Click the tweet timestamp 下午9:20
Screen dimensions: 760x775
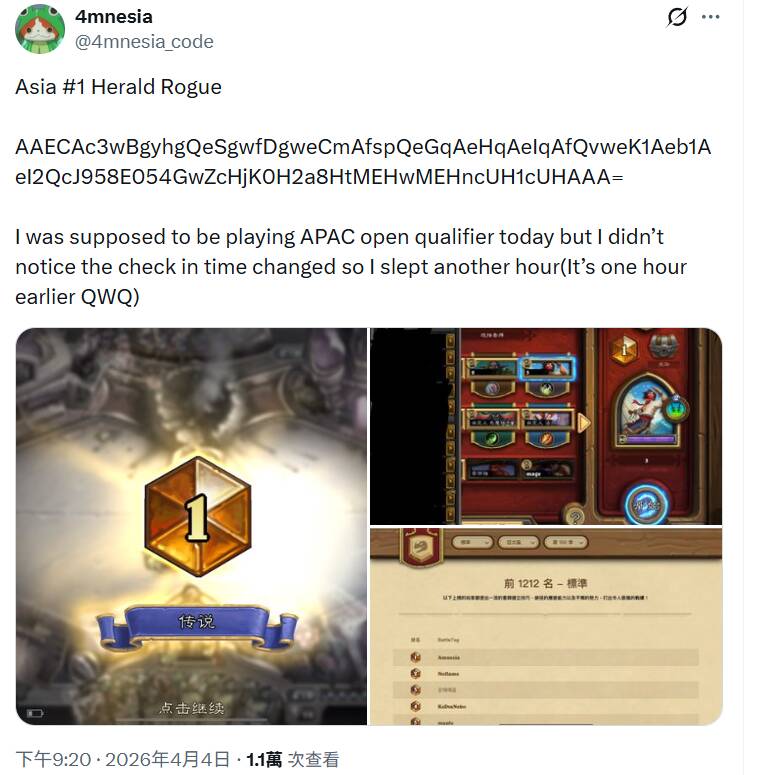coord(53,759)
